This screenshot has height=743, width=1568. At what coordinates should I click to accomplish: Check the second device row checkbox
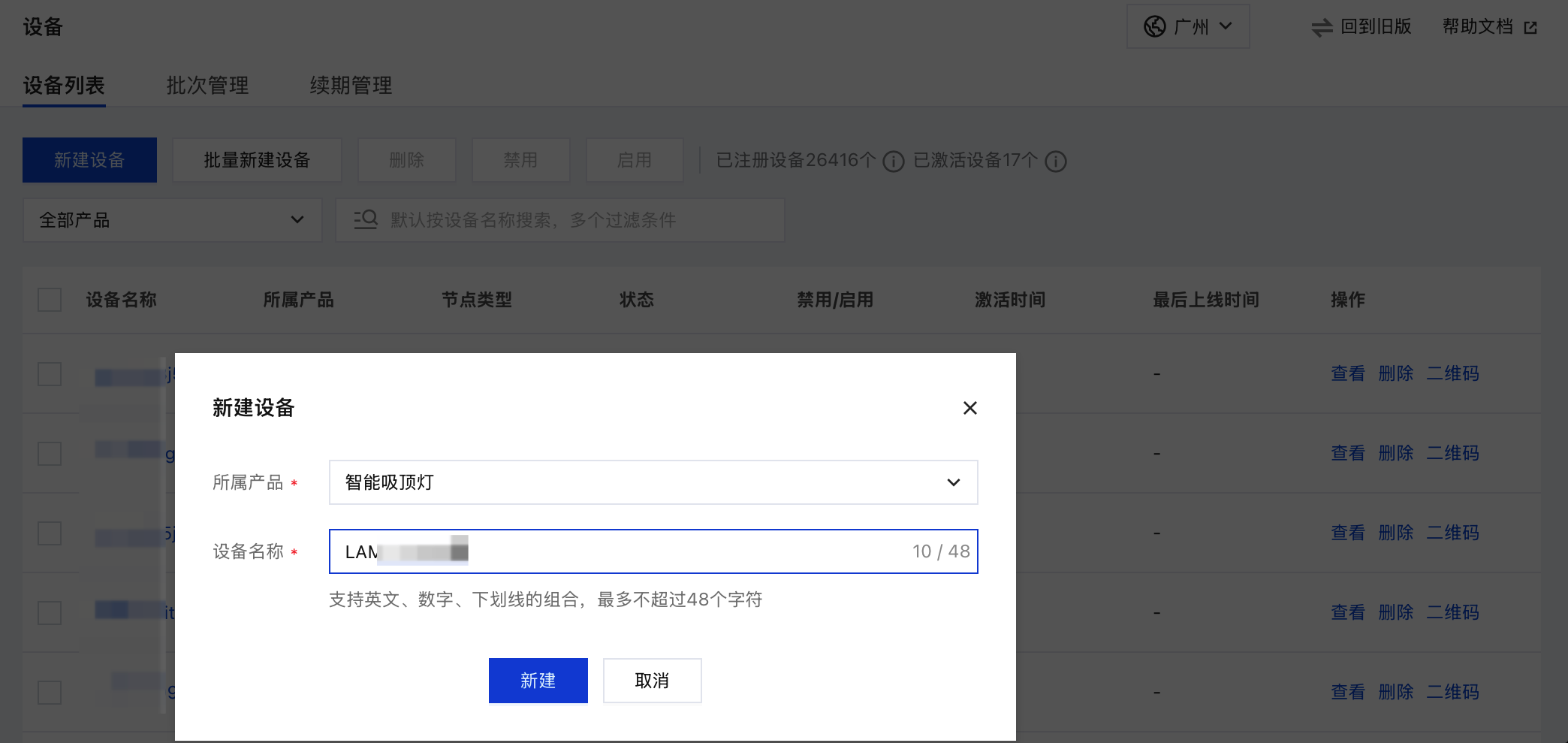50,454
